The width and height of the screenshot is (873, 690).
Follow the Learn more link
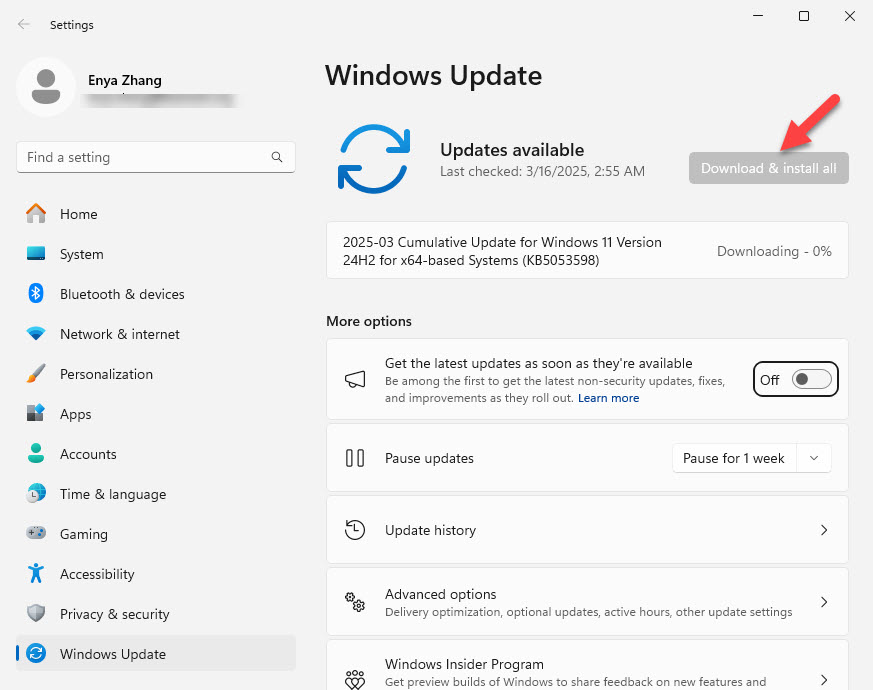pos(608,398)
